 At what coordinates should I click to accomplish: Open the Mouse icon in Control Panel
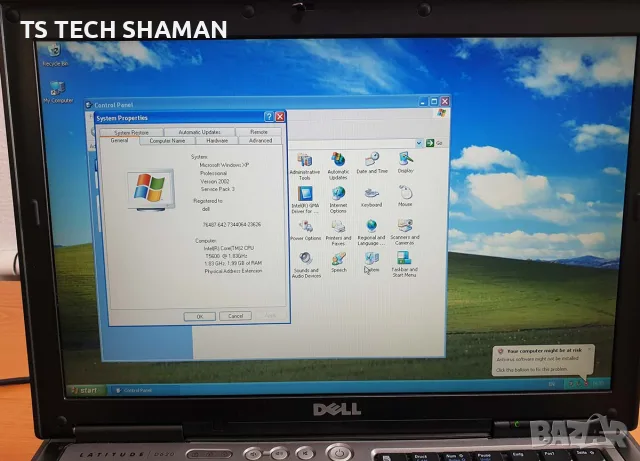point(405,196)
